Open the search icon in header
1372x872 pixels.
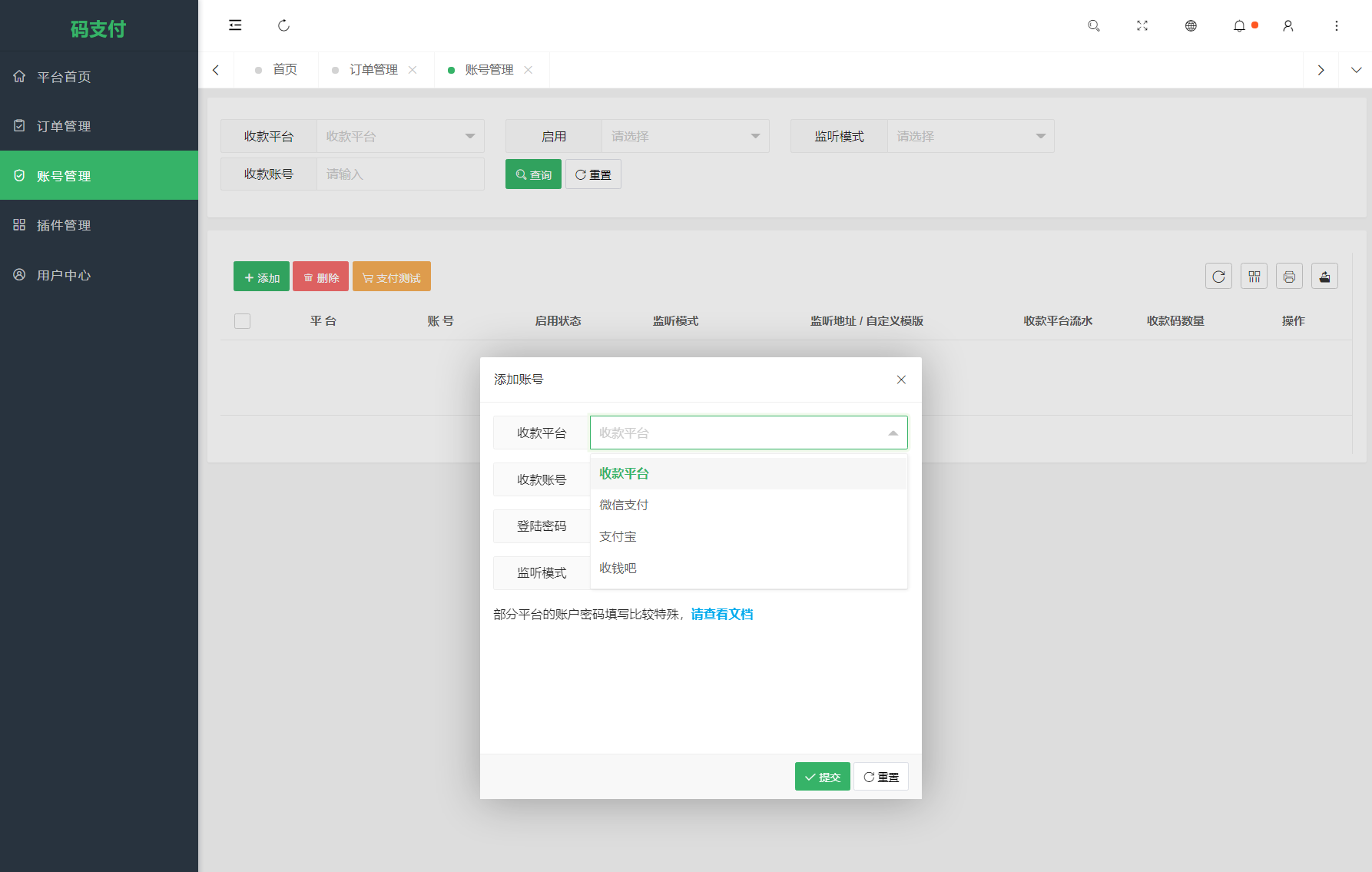coord(1094,25)
